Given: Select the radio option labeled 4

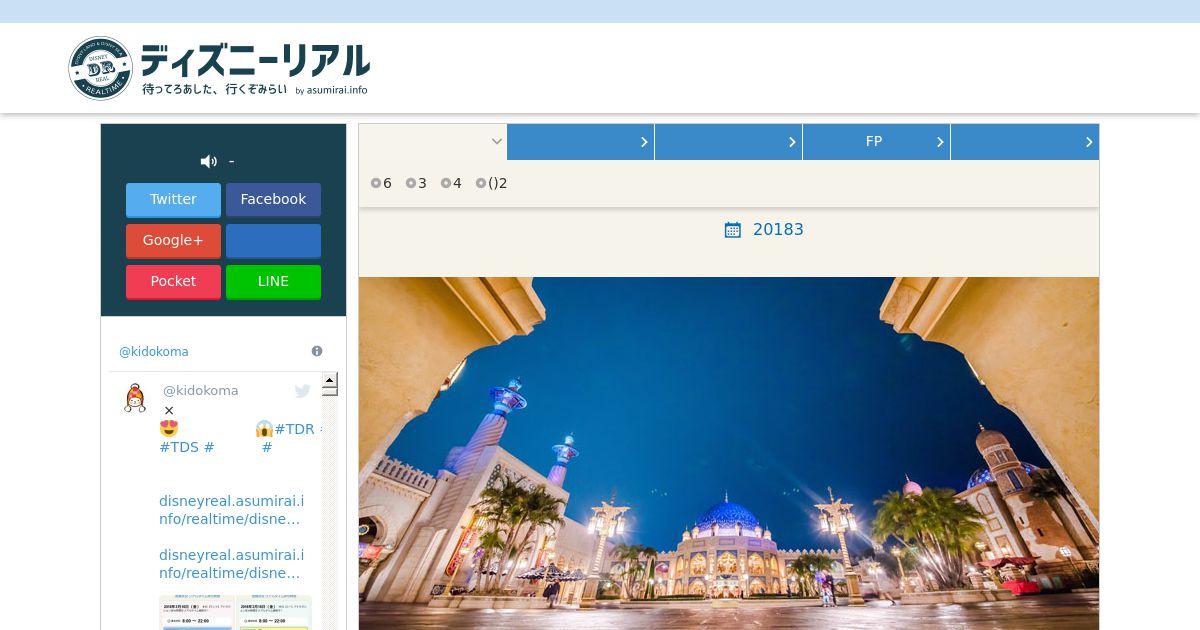Looking at the screenshot, I should pos(446,183).
